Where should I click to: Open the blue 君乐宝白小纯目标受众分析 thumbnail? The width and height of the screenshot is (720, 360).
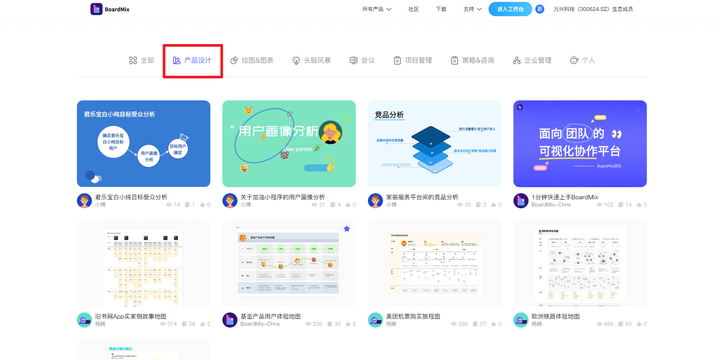point(144,144)
